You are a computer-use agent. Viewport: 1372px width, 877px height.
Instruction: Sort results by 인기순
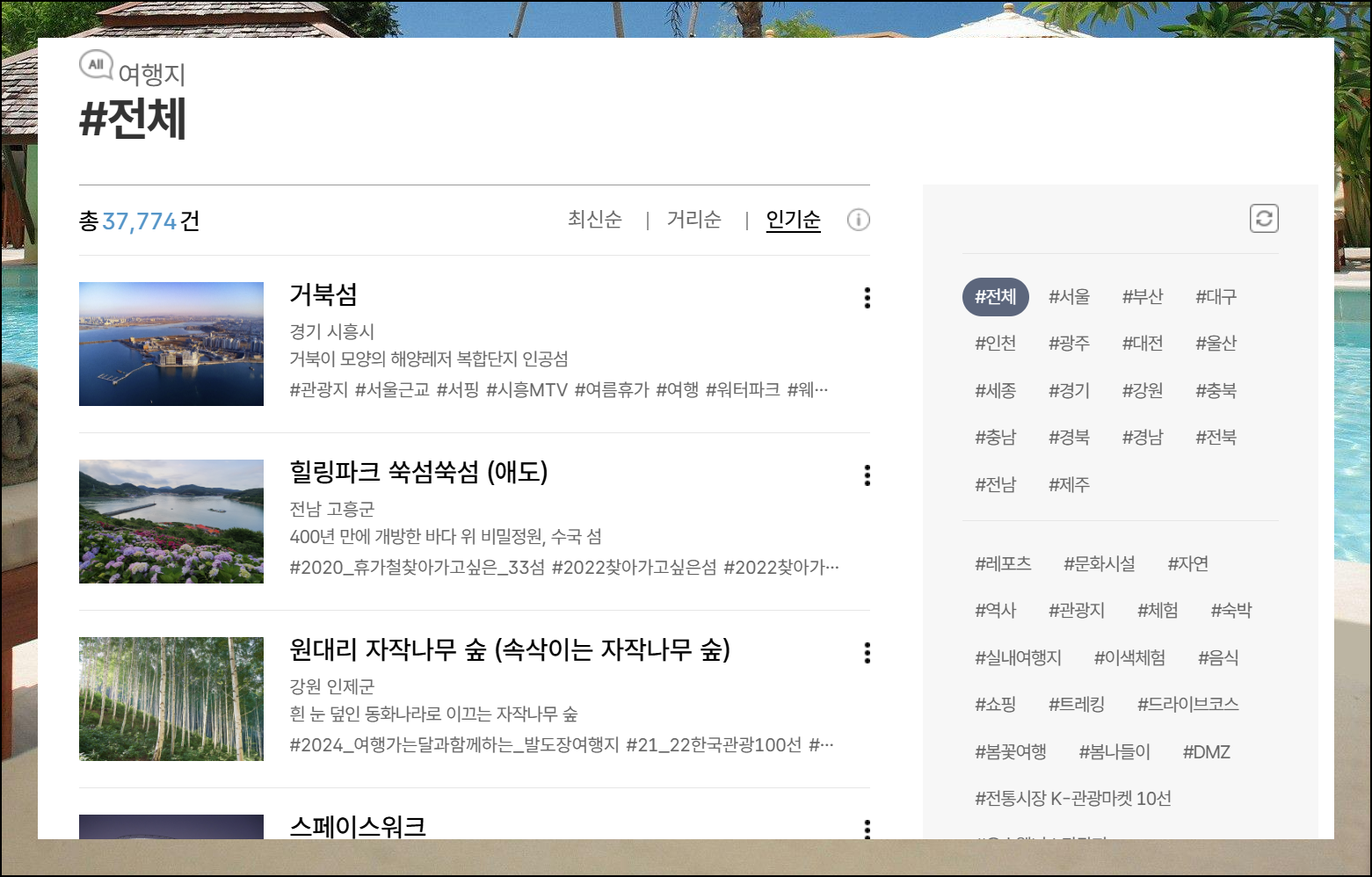(794, 220)
